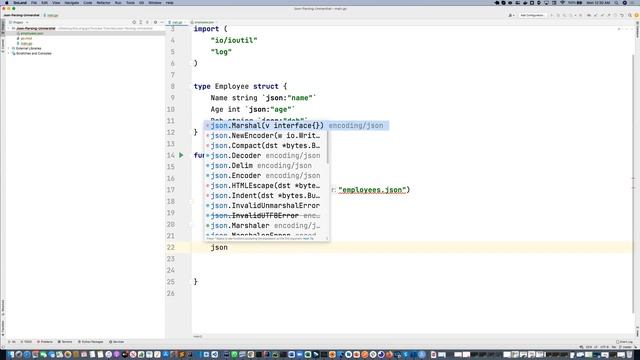Open the Edit menu
This screenshot has height=360, width=640.
click(44, 2)
